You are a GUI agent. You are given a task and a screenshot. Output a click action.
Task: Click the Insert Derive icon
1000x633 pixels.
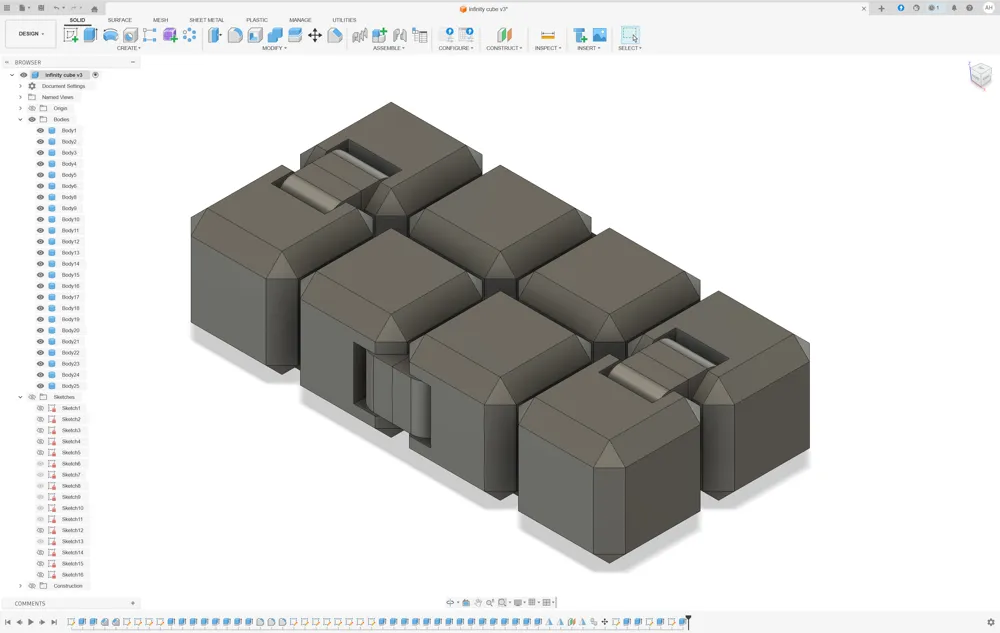click(580, 35)
